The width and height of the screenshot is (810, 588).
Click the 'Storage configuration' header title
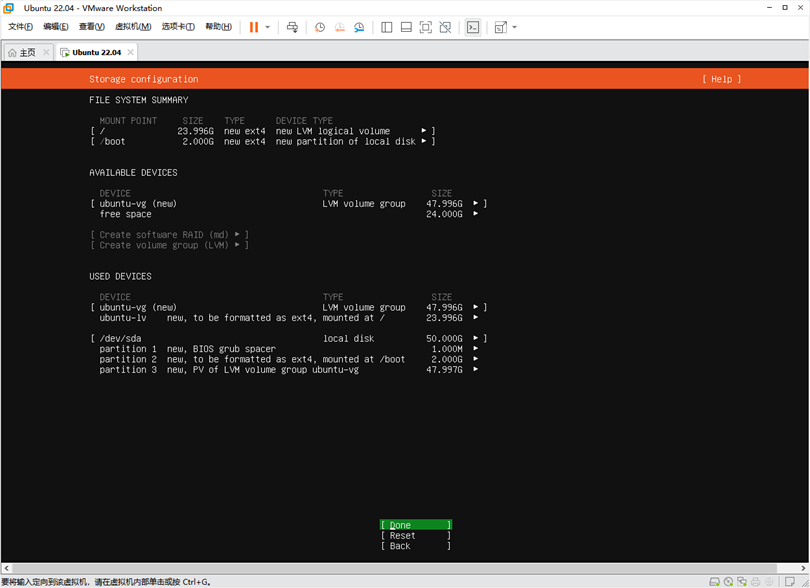[x=144, y=79]
